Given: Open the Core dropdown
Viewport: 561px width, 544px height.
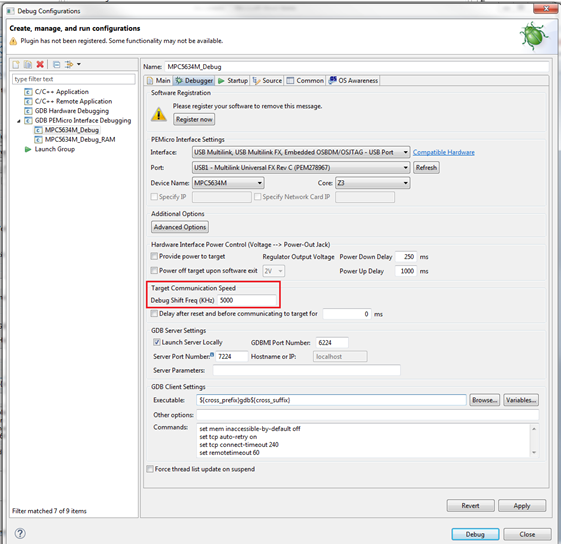Looking at the screenshot, I should click(x=372, y=183).
